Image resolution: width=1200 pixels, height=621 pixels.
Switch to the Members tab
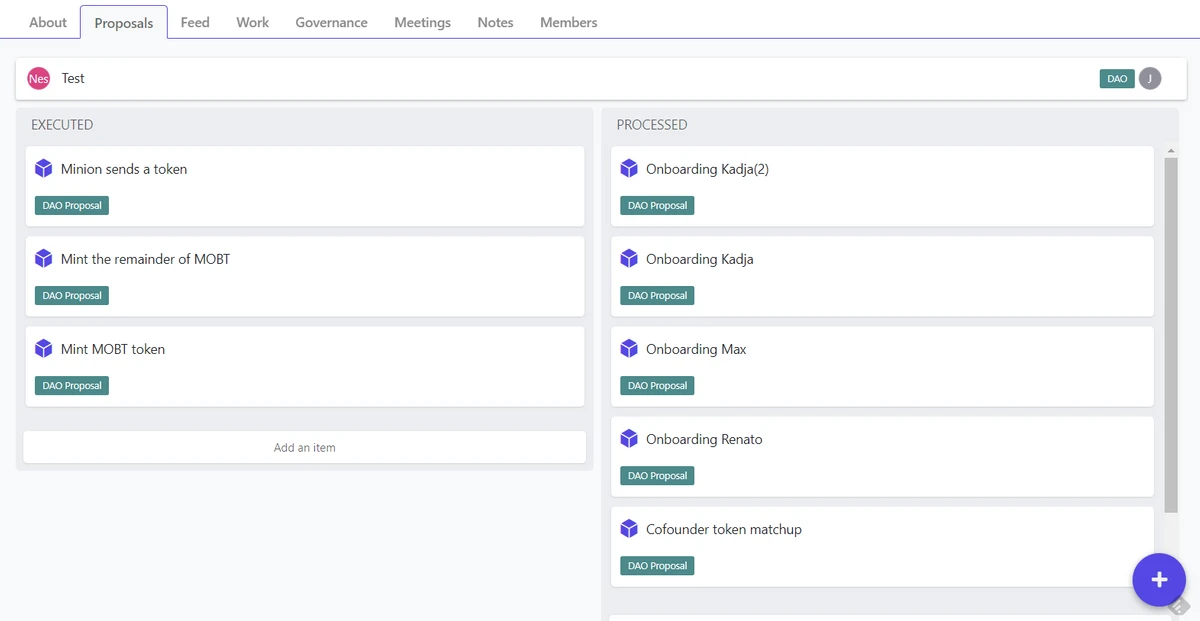(x=568, y=21)
